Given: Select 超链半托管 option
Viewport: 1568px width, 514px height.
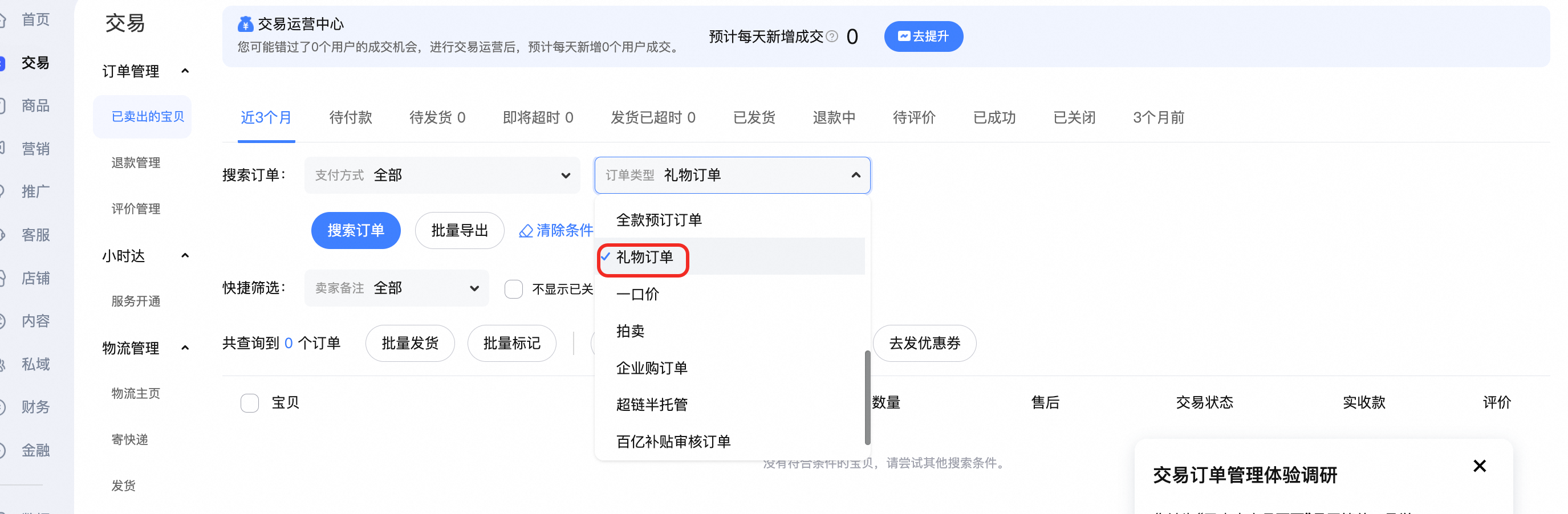Looking at the screenshot, I should [x=730, y=405].
